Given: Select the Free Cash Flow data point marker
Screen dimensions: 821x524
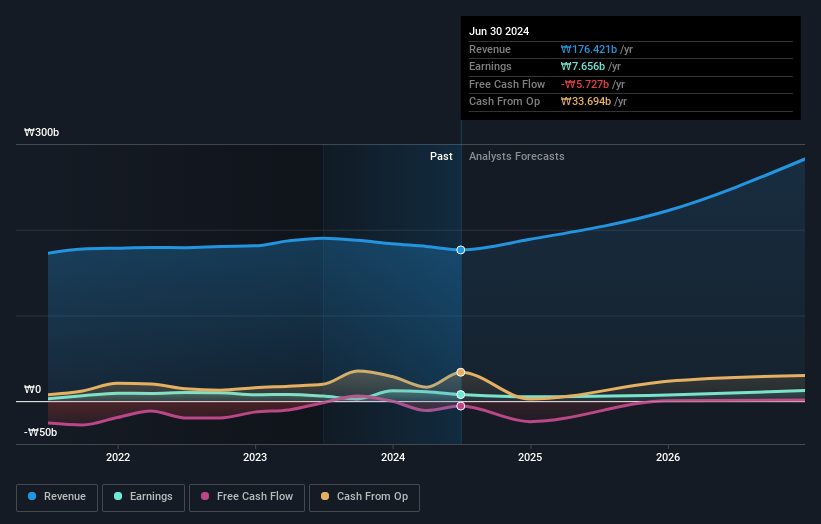Looking at the screenshot, I should click(x=461, y=406).
